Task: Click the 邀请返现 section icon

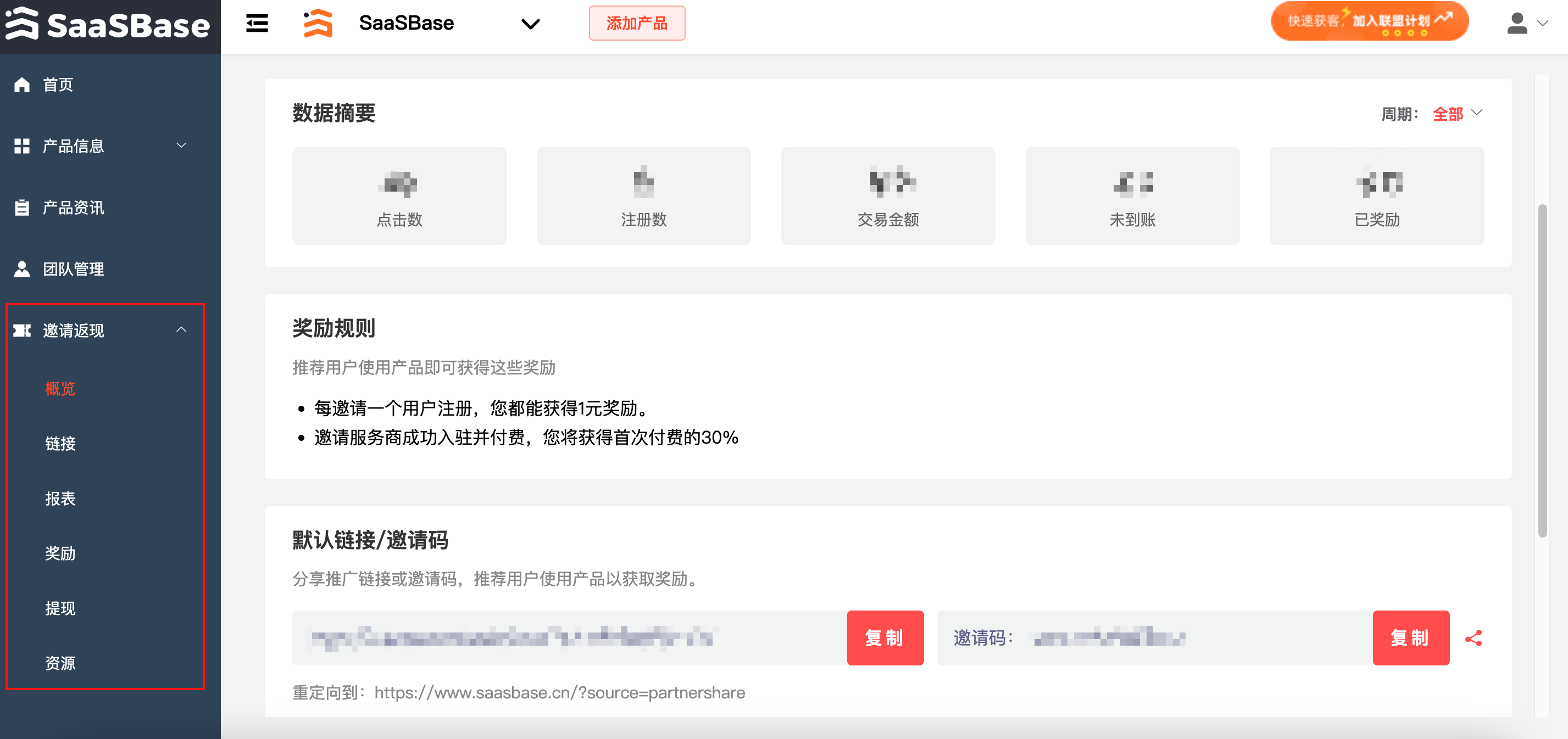Action: (x=22, y=331)
